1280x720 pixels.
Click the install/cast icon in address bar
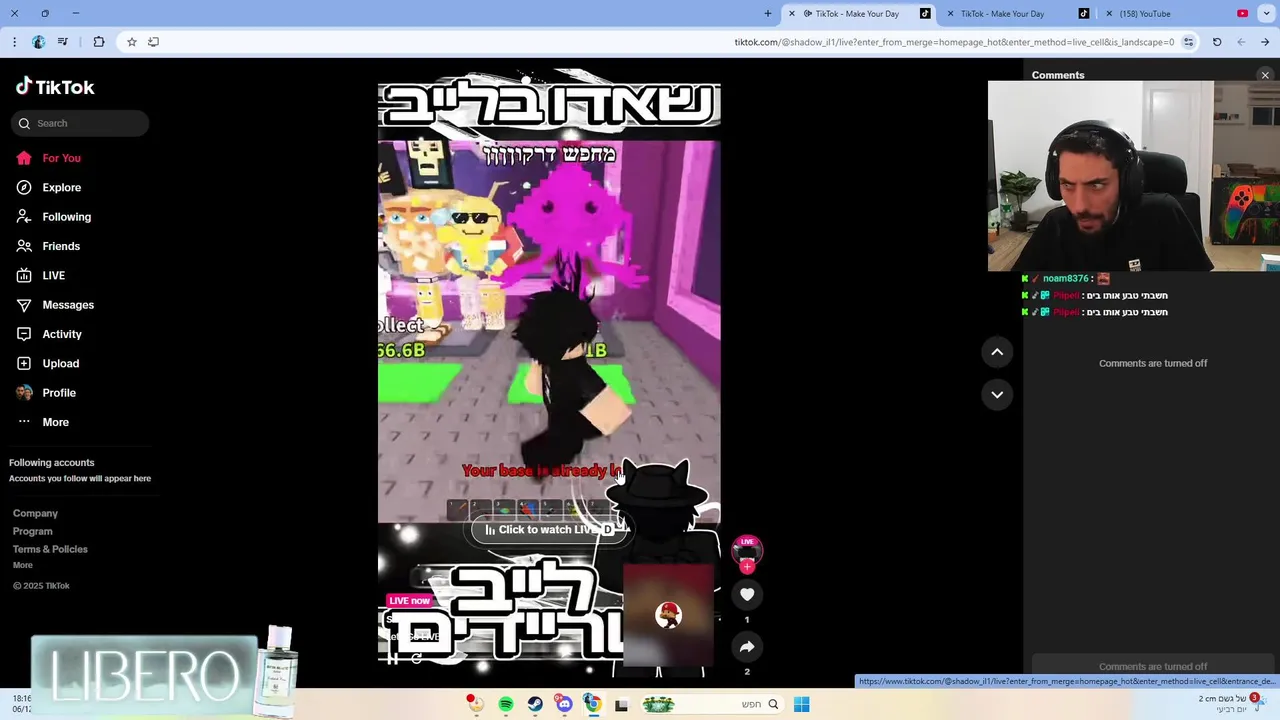pyautogui.click(x=153, y=42)
